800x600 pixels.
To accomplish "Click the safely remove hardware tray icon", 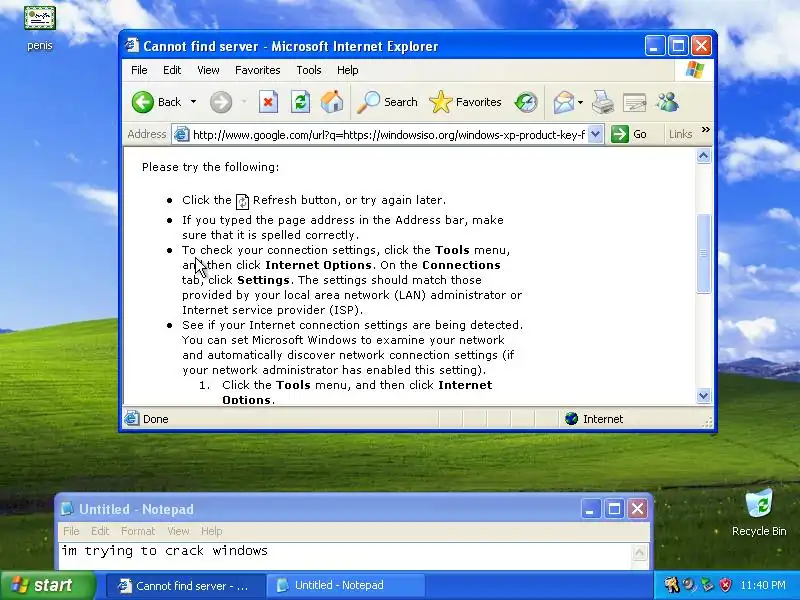I will [x=707, y=585].
